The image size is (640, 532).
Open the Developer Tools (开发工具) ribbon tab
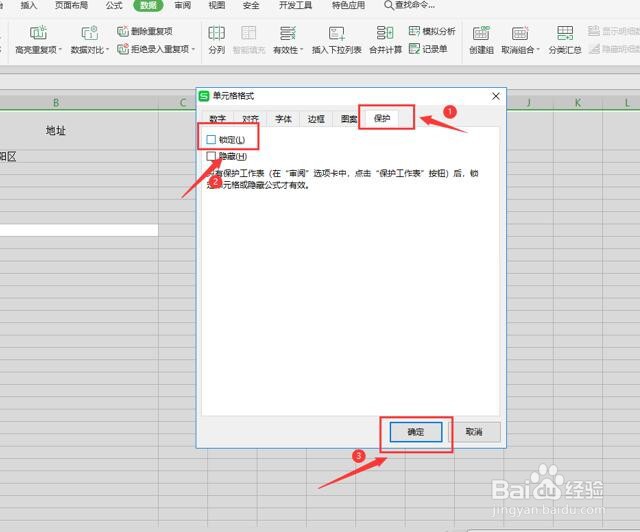296,5
